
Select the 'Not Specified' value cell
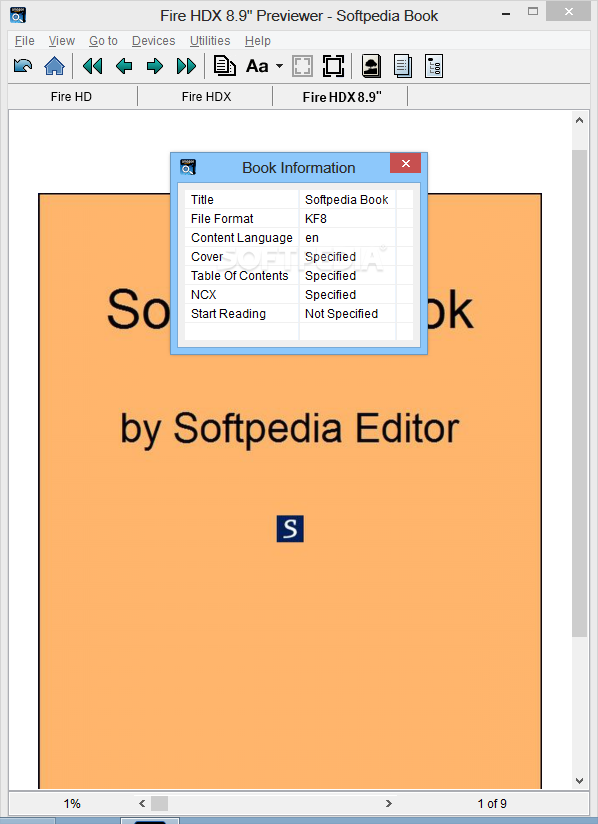point(347,313)
